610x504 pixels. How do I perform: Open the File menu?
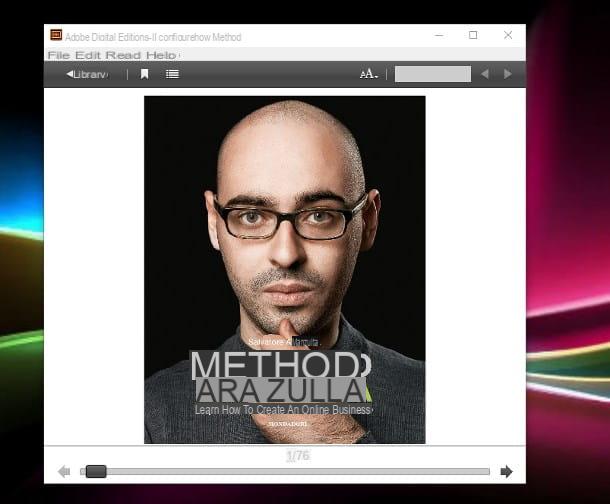pos(58,55)
